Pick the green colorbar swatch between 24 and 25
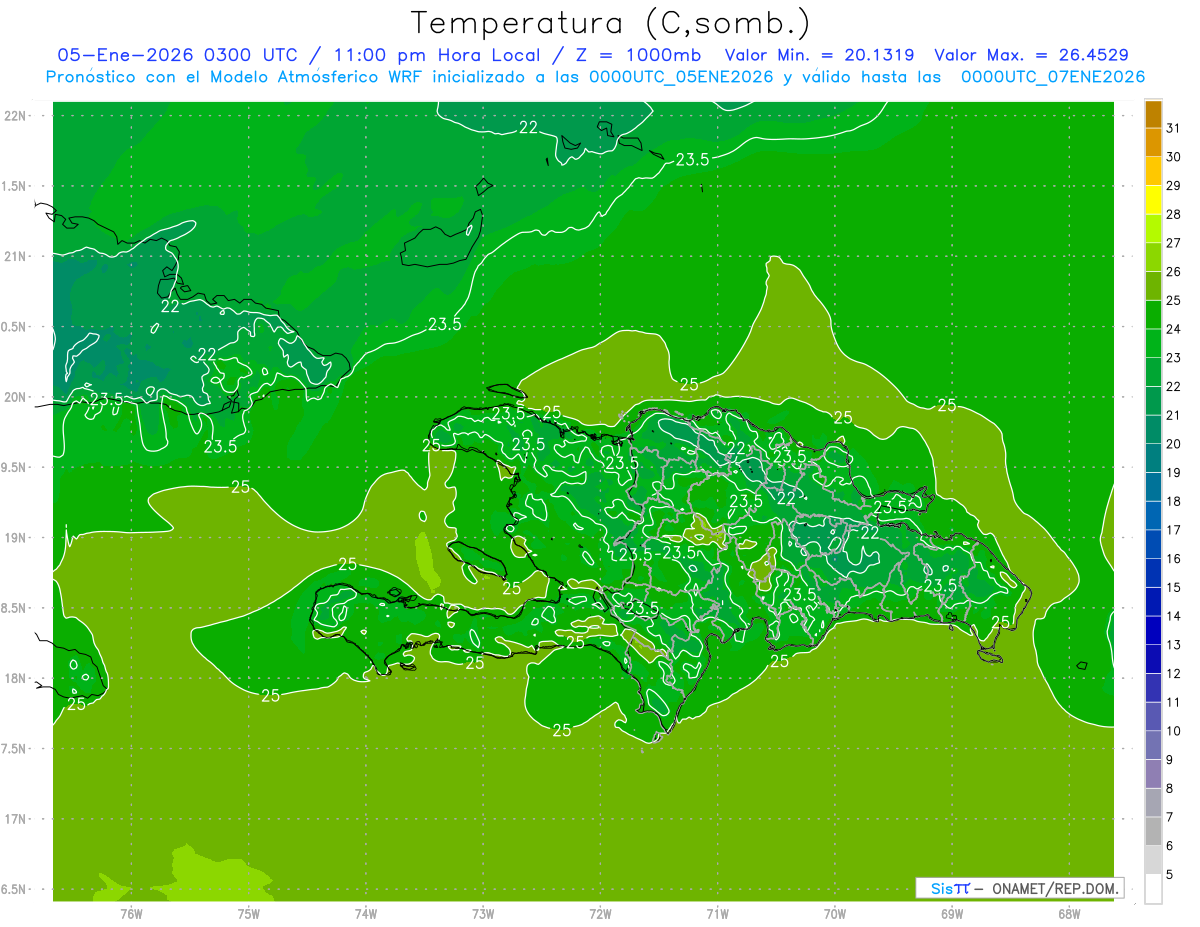Image resolution: width=1200 pixels, height=927 pixels. (x=1153, y=314)
